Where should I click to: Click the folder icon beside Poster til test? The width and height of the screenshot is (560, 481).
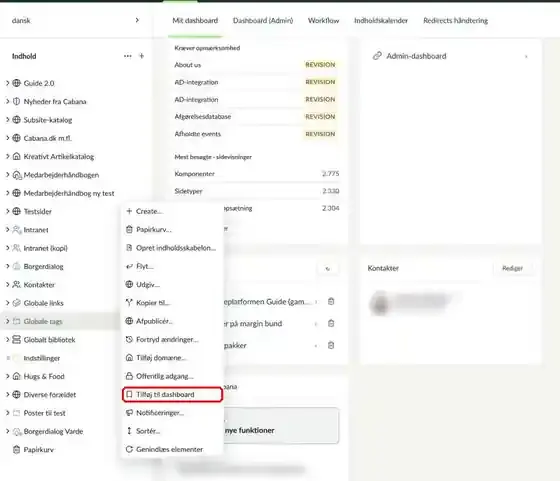pyautogui.click(x=16, y=413)
